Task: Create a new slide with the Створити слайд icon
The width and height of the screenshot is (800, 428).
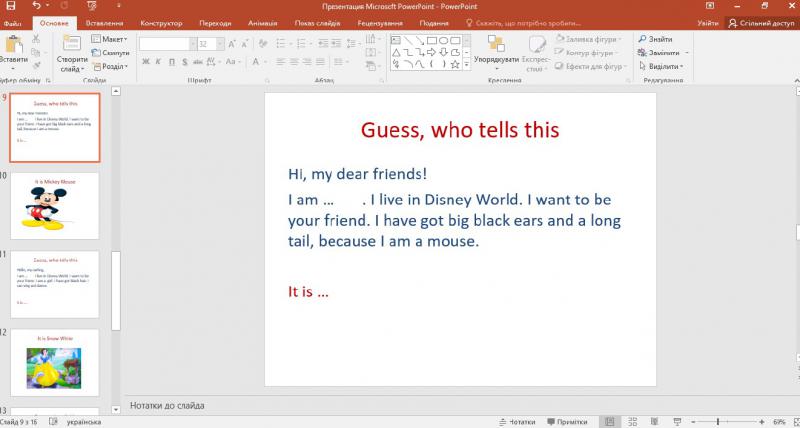Action: tap(71, 43)
